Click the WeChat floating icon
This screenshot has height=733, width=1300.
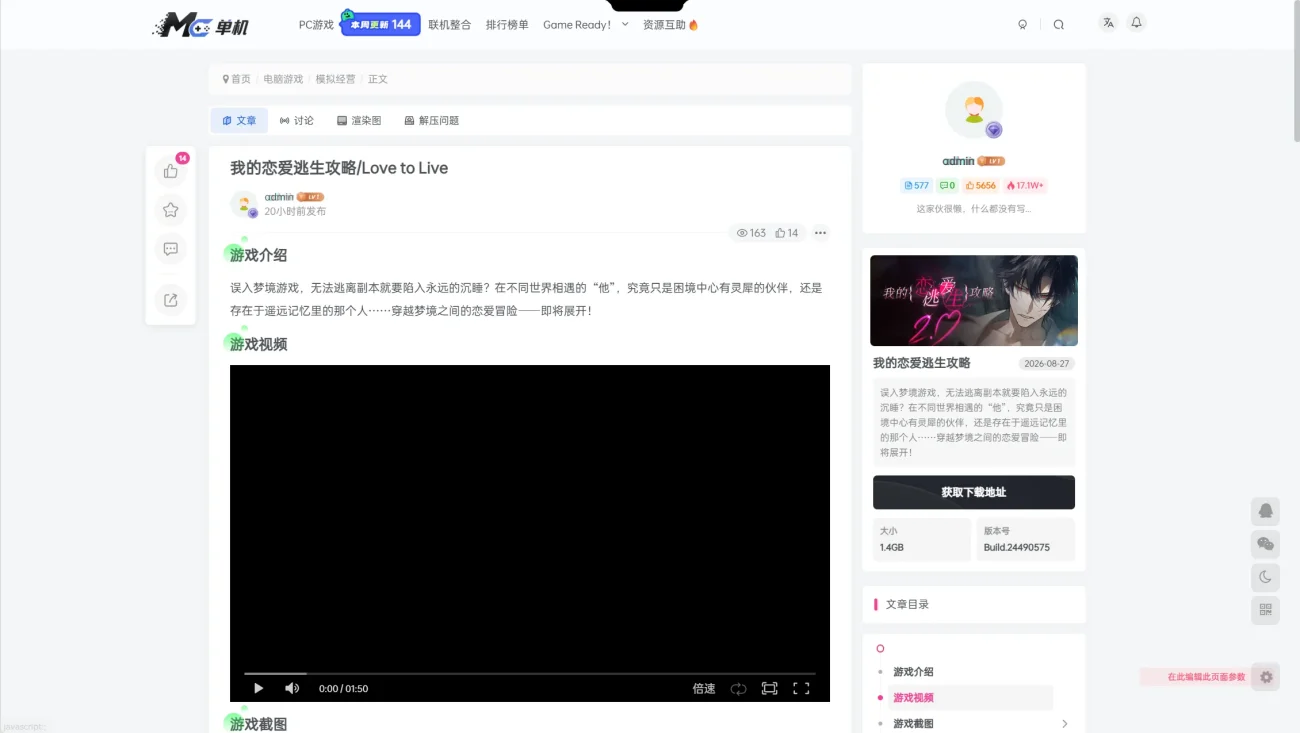pos(1266,544)
